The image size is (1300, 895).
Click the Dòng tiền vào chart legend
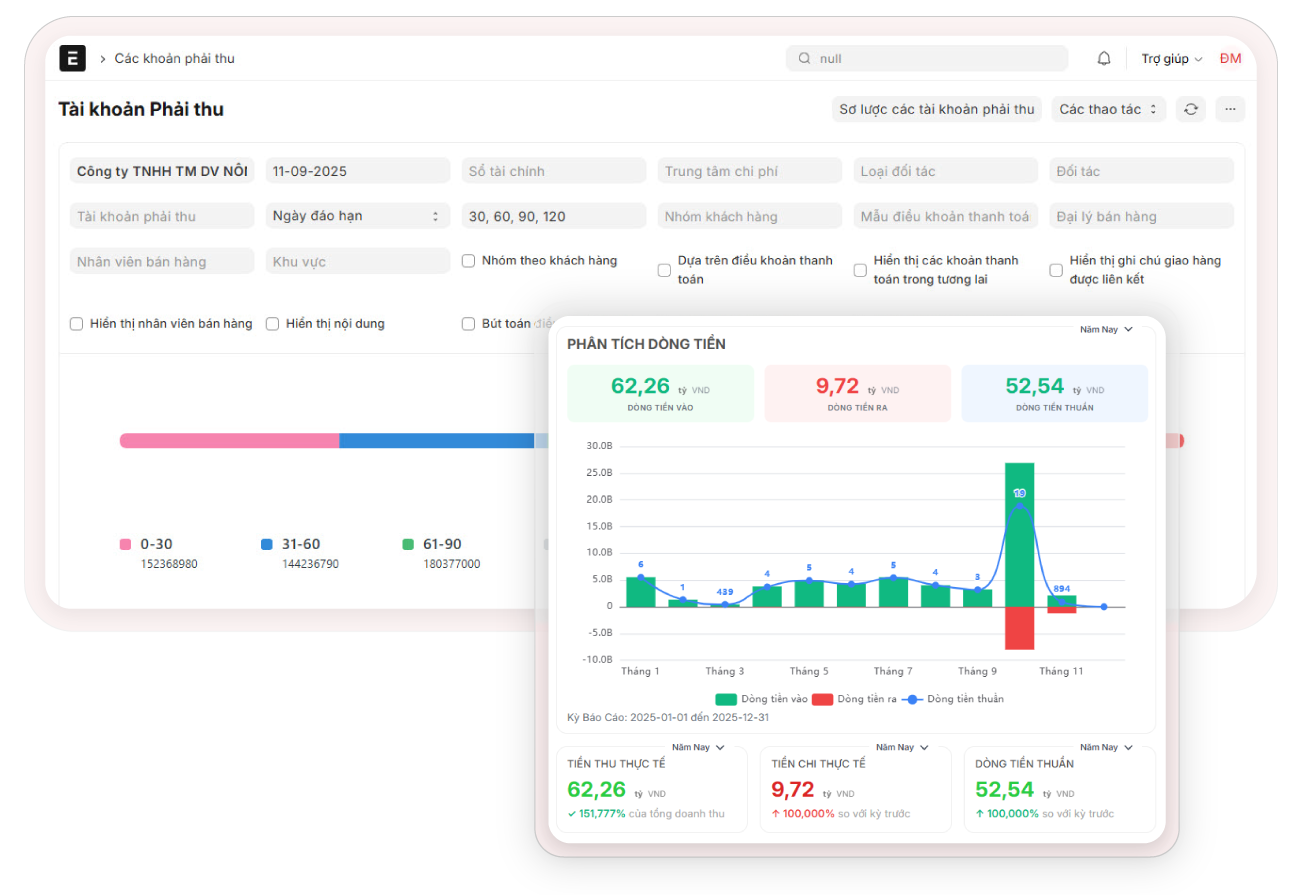(x=762, y=699)
